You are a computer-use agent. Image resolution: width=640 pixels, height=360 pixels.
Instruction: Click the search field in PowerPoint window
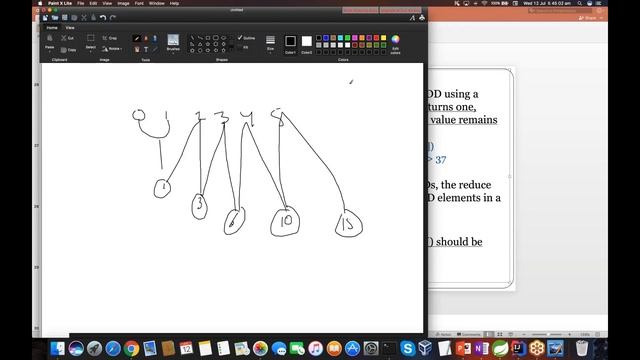pos(559,10)
